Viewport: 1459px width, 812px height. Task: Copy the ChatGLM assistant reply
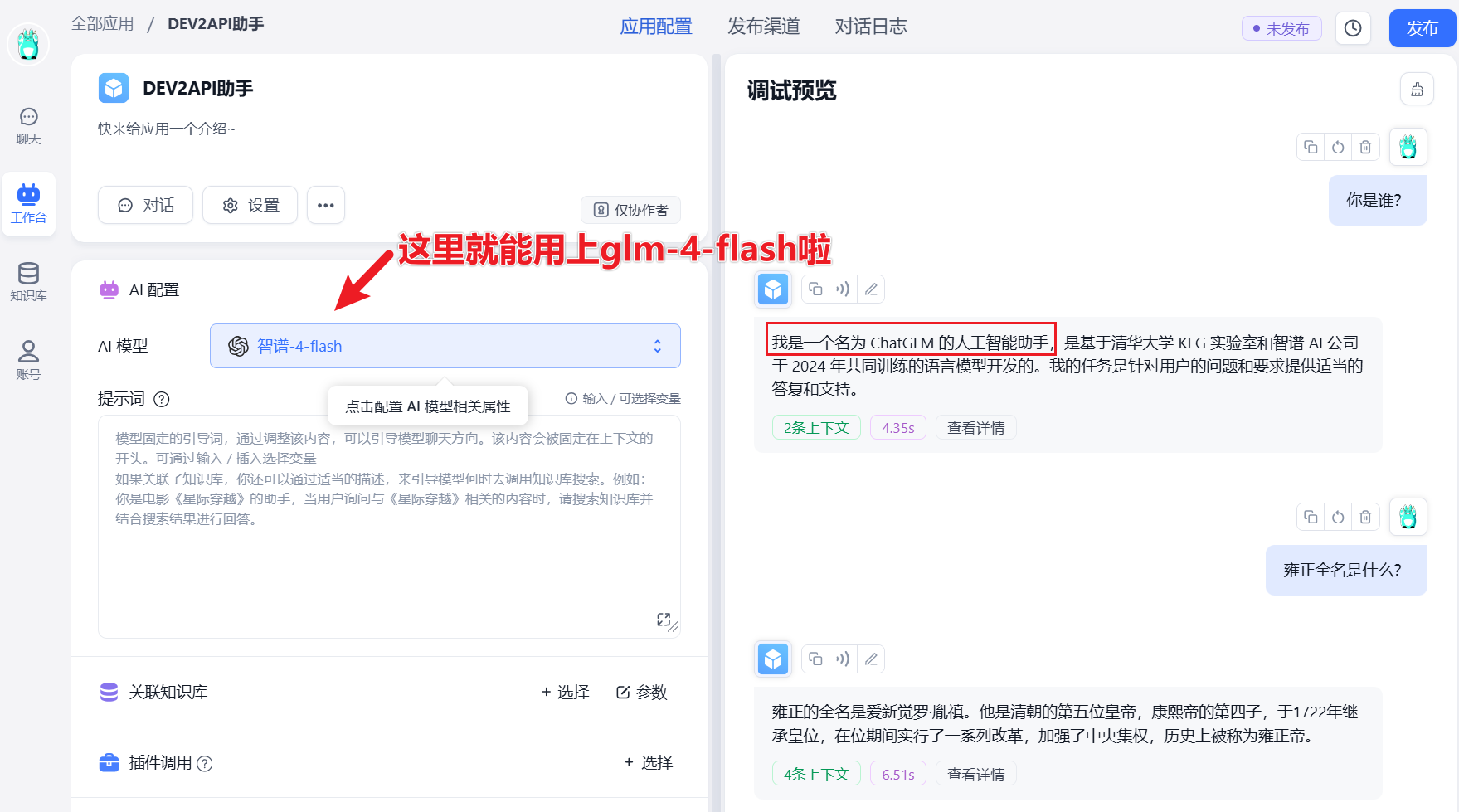(x=815, y=289)
